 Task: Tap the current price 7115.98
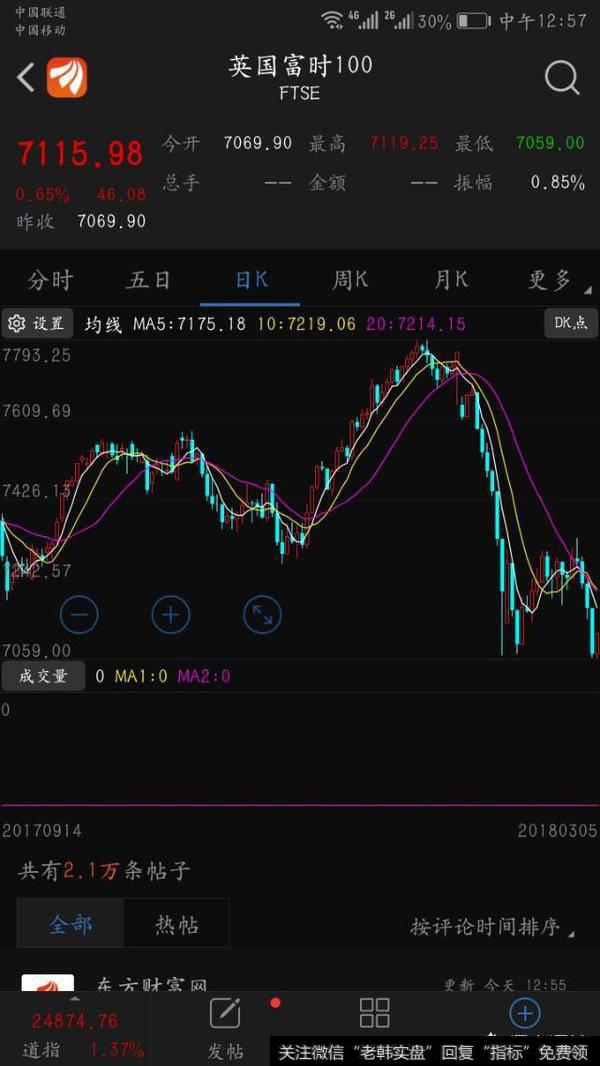click(80, 153)
